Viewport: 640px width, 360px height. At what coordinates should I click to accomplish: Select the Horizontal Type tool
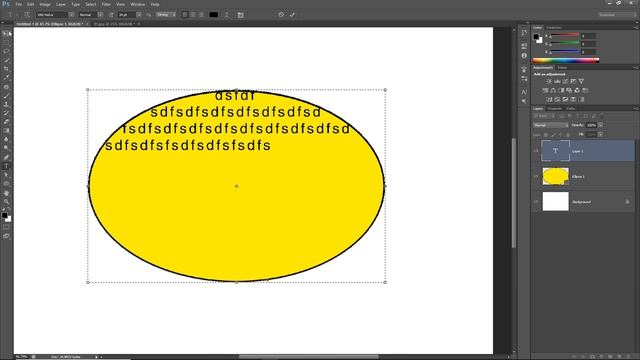click(x=6, y=166)
